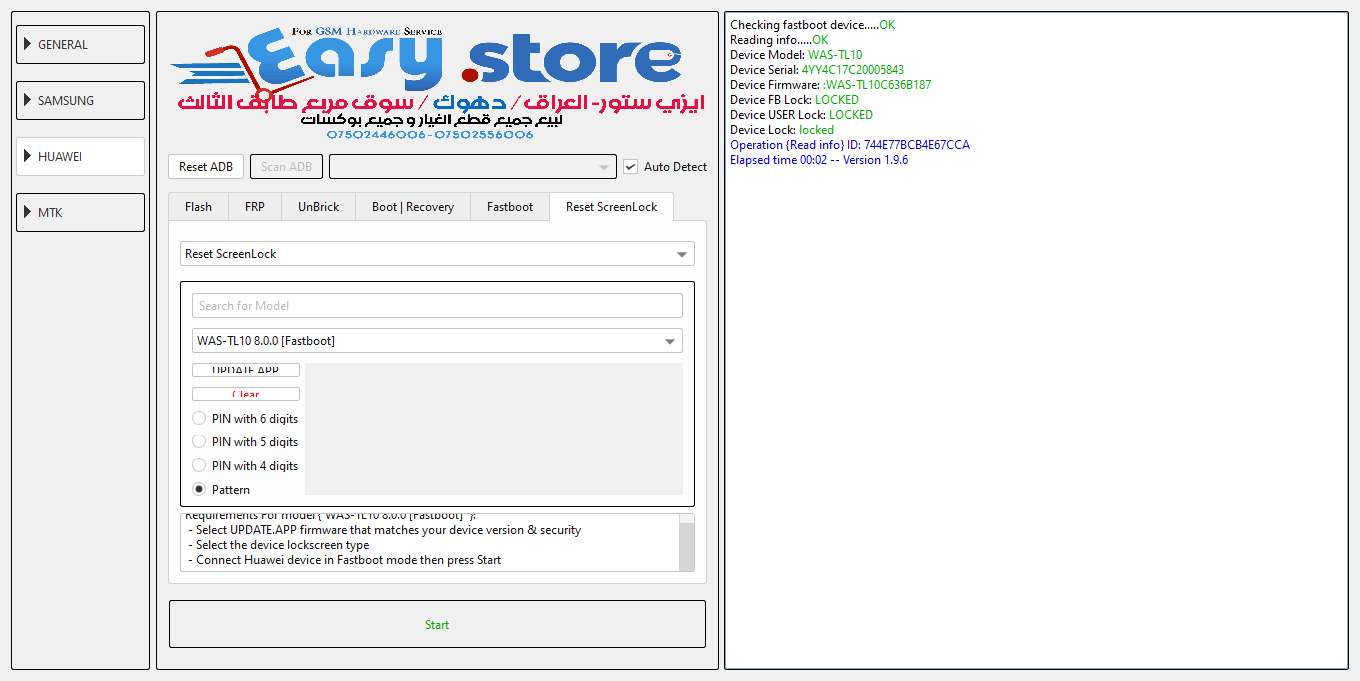Click the 'Device Model: WAS-TL10' log line
The width and height of the screenshot is (1360, 681).
(x=796, y=55)
